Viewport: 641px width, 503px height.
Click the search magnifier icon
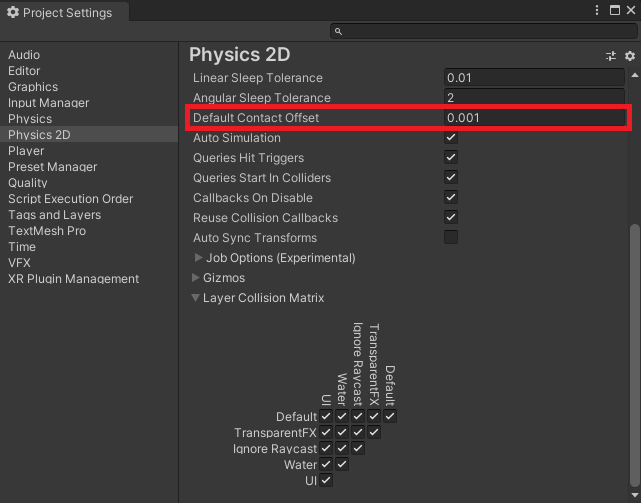tap(339, 32)
